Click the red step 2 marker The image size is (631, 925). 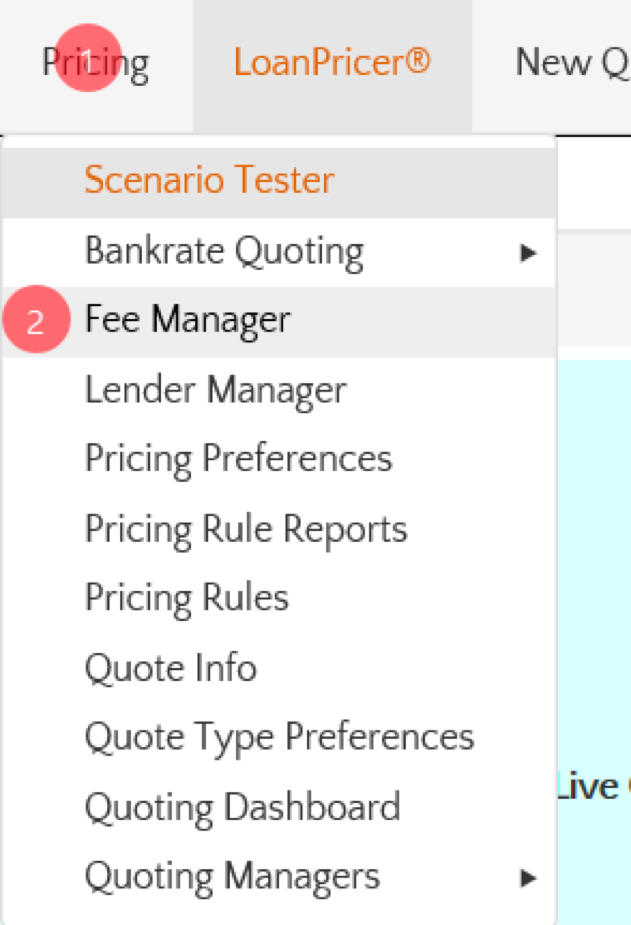pos(36,322)
